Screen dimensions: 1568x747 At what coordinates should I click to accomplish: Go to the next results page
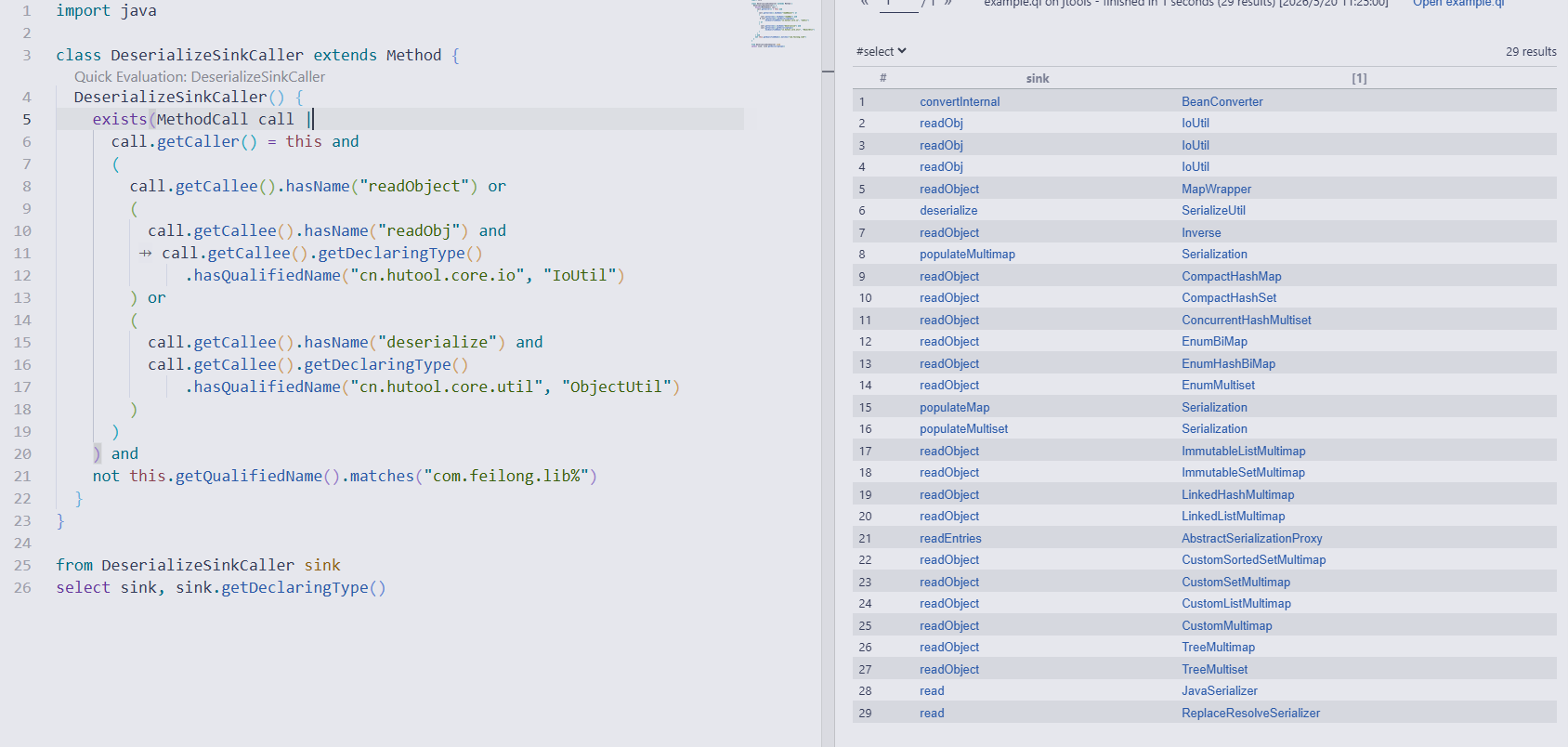click(947, 4)
